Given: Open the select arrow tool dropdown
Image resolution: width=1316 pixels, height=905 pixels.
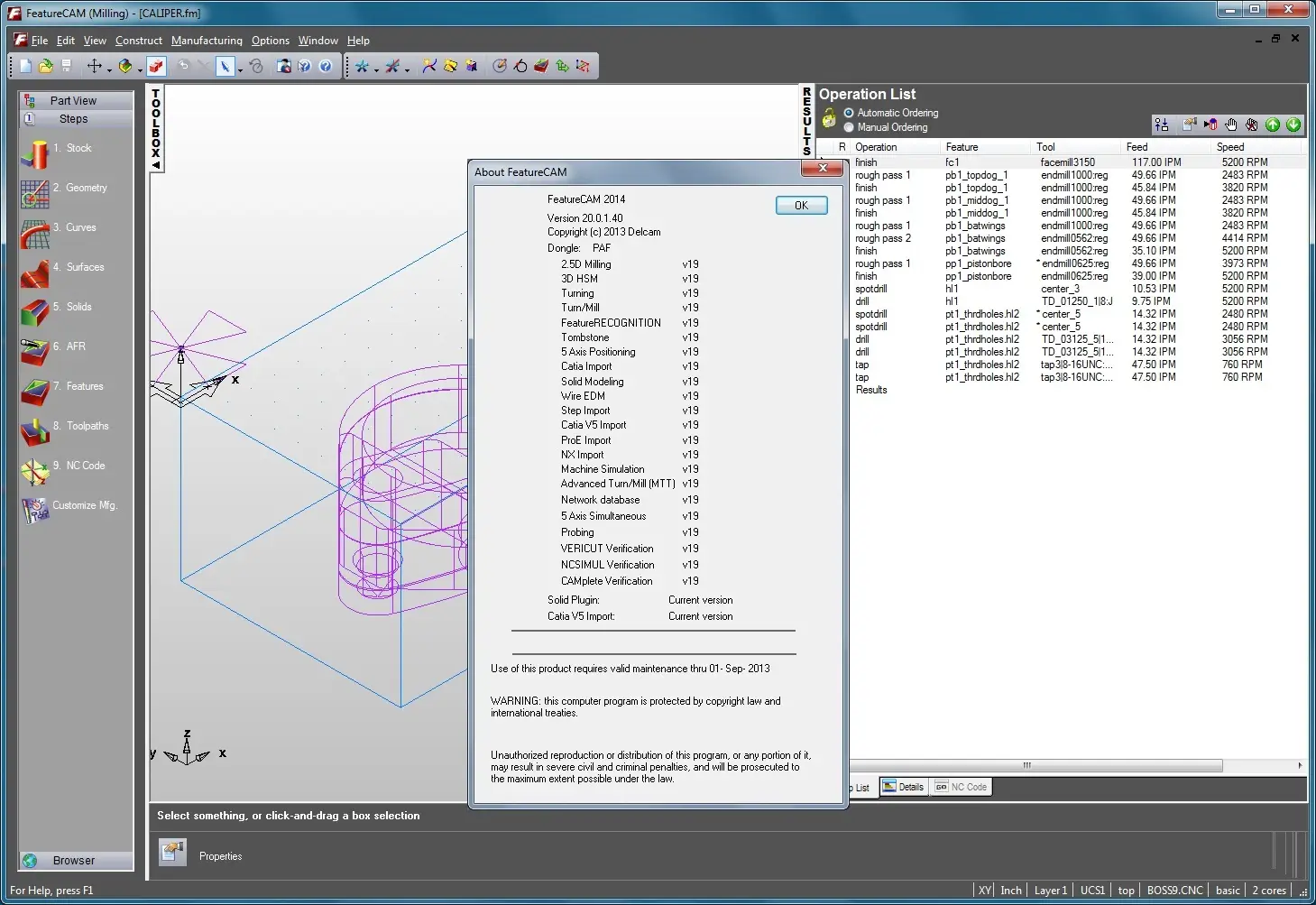Looking at the screenshot, I should point(240,69).
